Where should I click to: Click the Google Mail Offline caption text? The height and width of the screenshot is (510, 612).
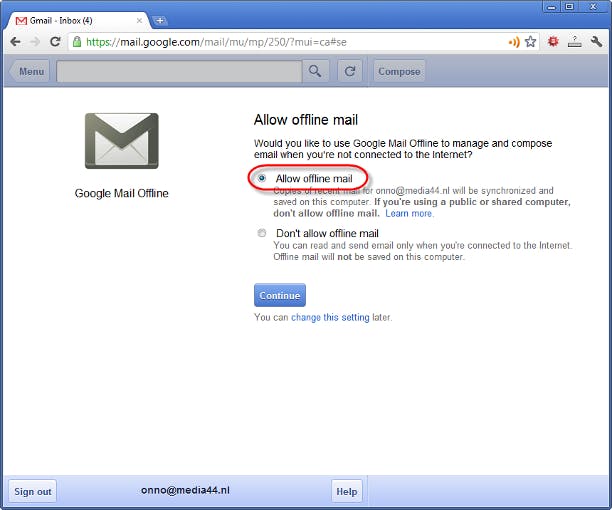(121, 193)
